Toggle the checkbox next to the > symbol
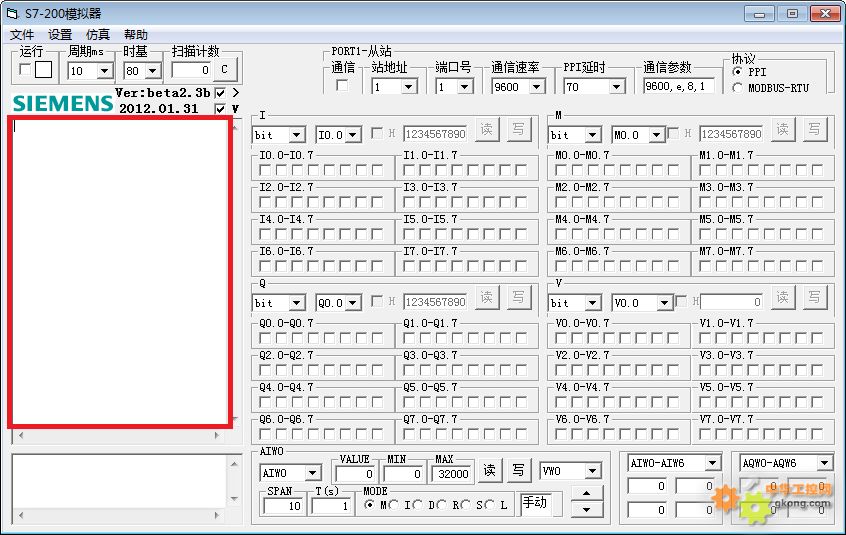This screenshot has width=846, height=535. [220, 93]
